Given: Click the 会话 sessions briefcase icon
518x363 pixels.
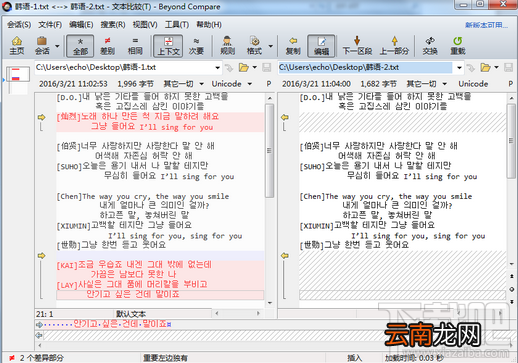Looking at the screenshot, I should [x=42, y=41].
